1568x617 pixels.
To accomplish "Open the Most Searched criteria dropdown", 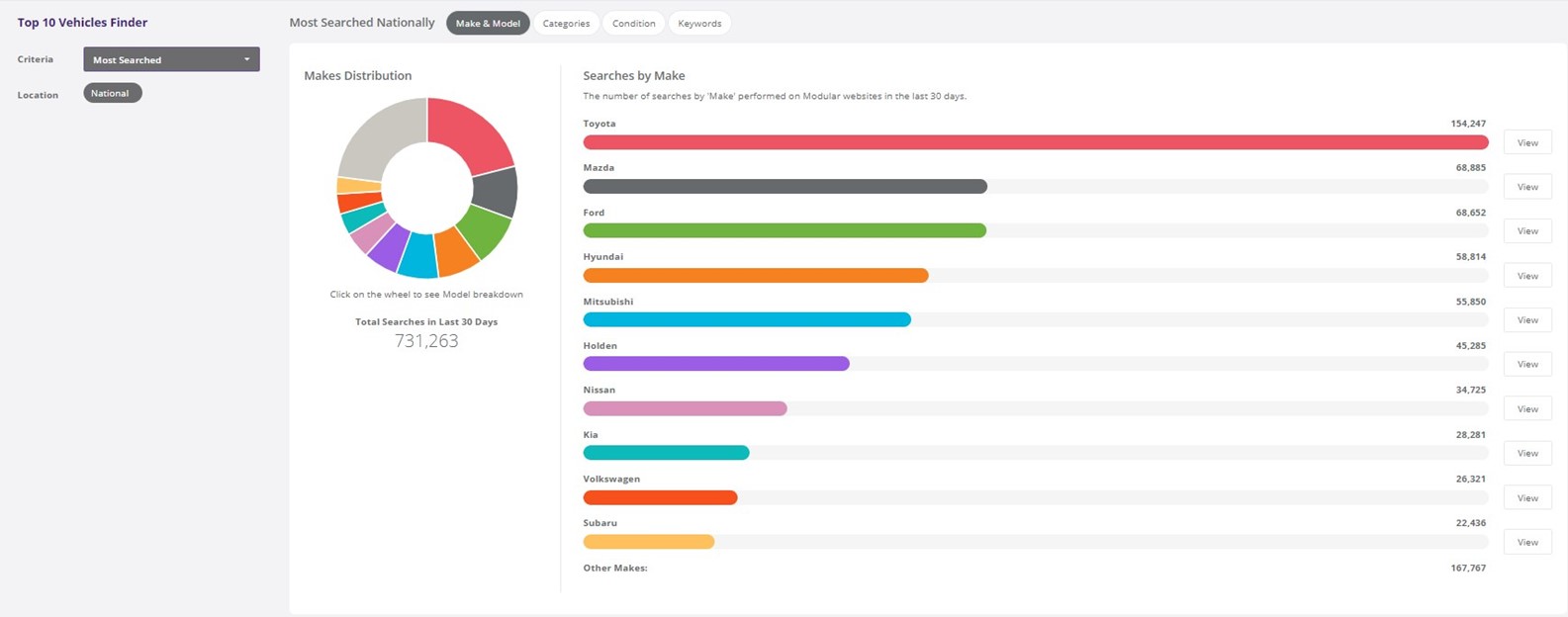I will (171, 59).
